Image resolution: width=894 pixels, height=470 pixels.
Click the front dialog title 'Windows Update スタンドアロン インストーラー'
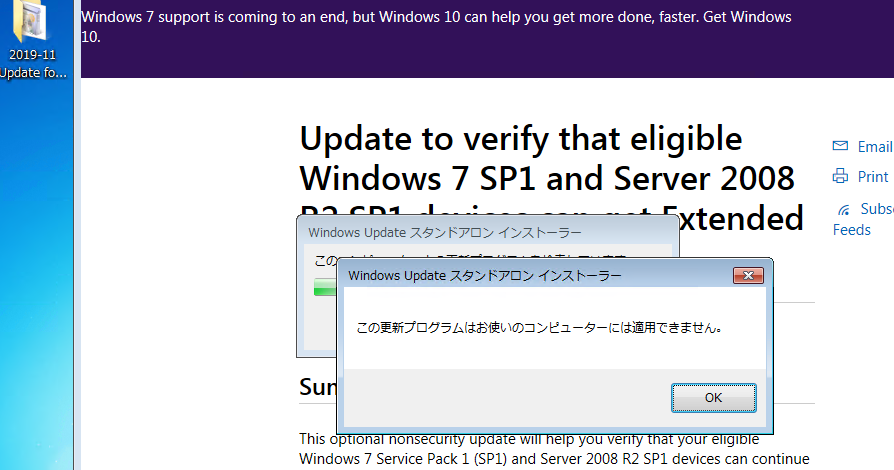click(485, 275)
